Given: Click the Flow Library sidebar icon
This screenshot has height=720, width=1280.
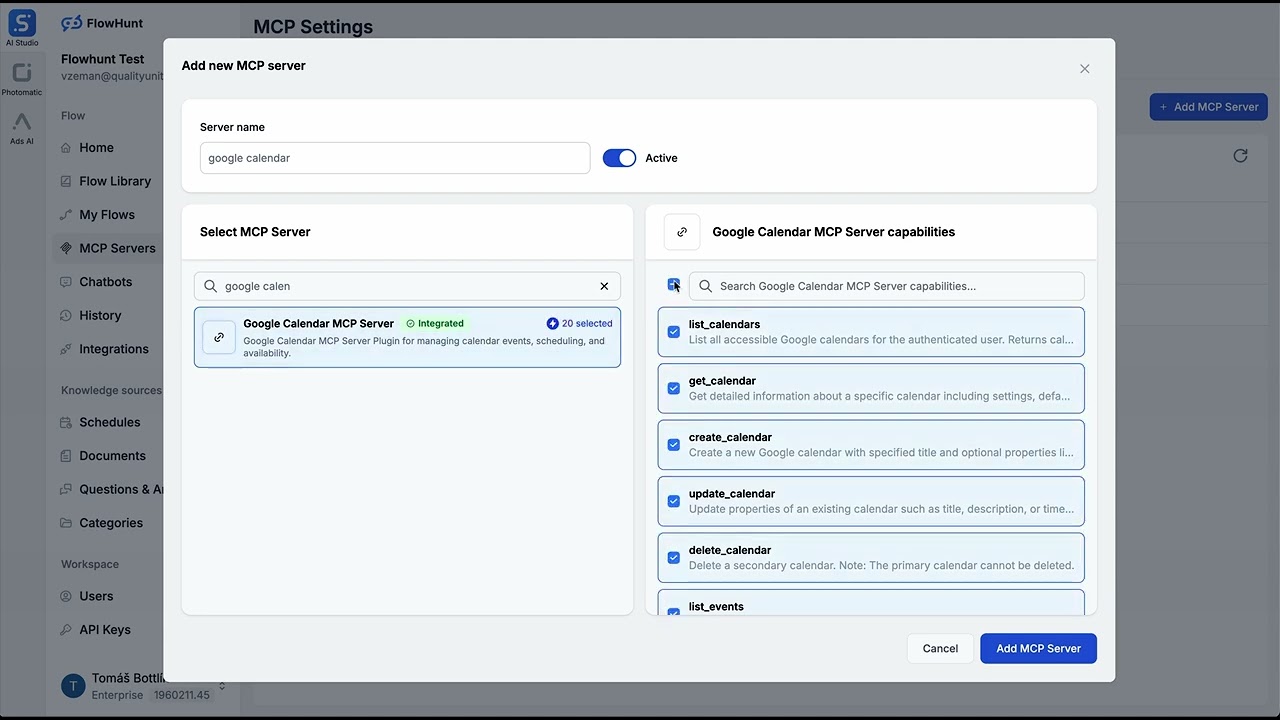Looking at the screenshot, I should point(66,181).
